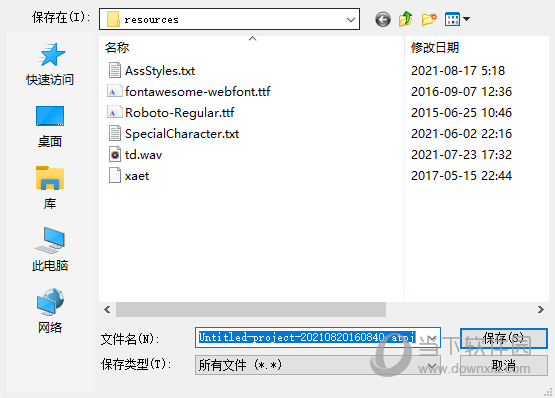Go back to the previous folder
Screen dimensions: 555x398
click(x=383, y=19)
